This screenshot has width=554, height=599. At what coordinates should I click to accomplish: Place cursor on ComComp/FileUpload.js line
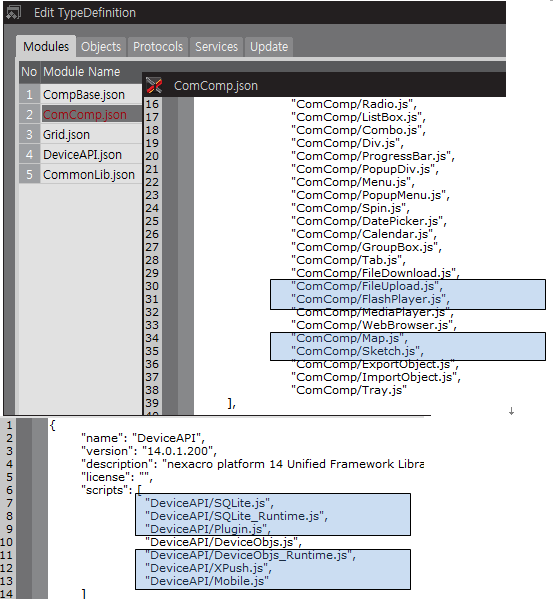point(366,286)
